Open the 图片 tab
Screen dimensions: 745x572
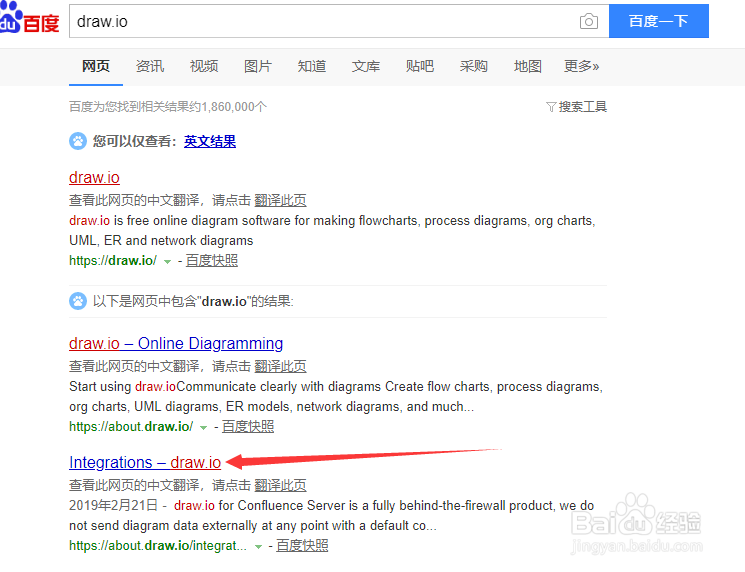(x=258, y=66)
